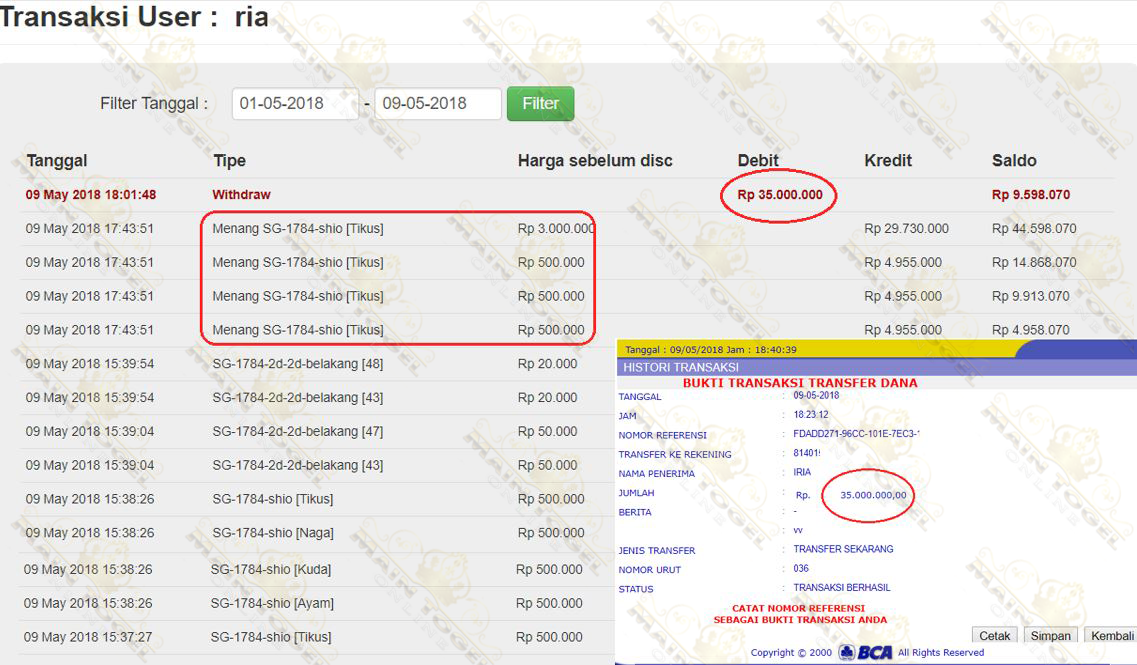Click the circled Debit amount Rp 35.000.000
This screenshot has width=1137, height=665.
pos(780,195)
